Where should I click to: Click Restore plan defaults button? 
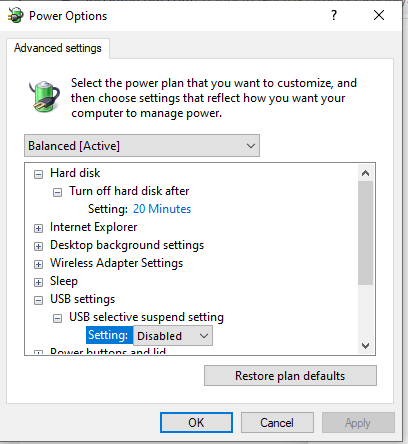coord(290,376)
